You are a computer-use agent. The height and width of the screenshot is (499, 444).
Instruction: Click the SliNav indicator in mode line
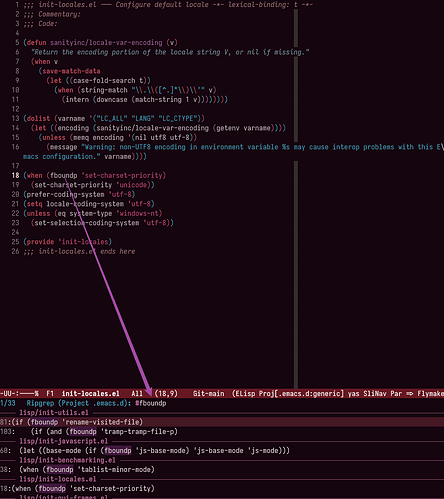point(375,394)
